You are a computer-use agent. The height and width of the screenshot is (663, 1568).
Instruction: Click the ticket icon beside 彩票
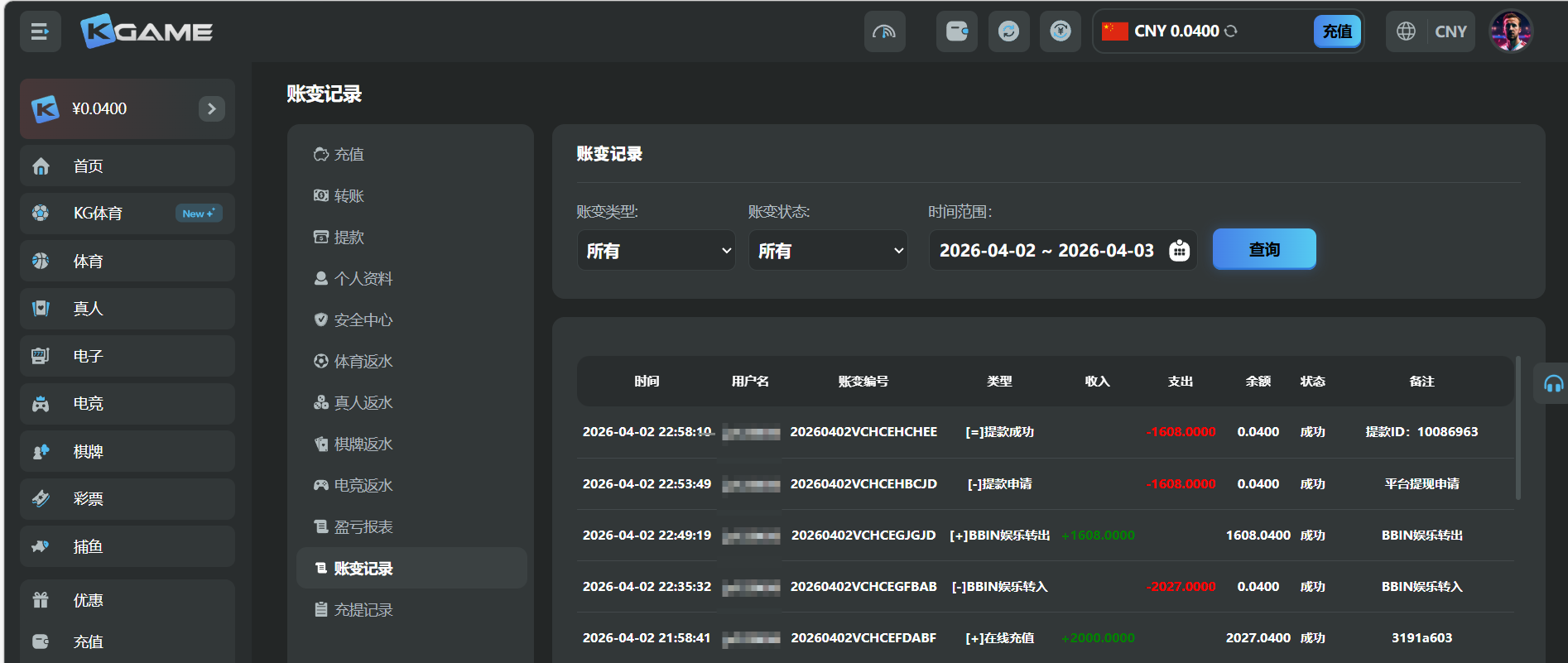click(x=41, y=499)
